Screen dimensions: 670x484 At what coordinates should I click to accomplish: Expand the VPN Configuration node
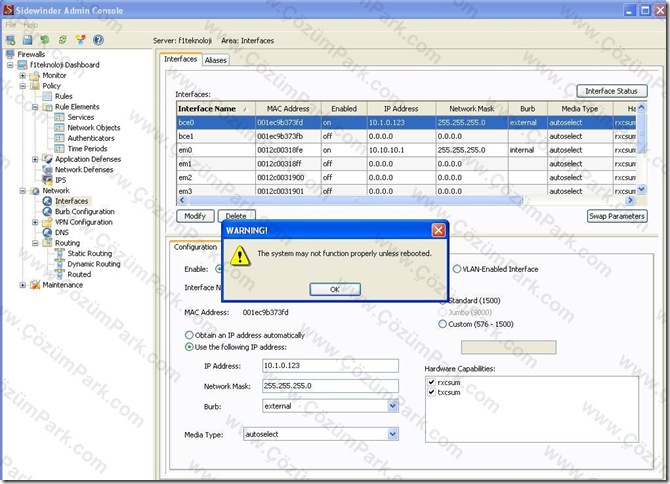[x=35, y=222]
